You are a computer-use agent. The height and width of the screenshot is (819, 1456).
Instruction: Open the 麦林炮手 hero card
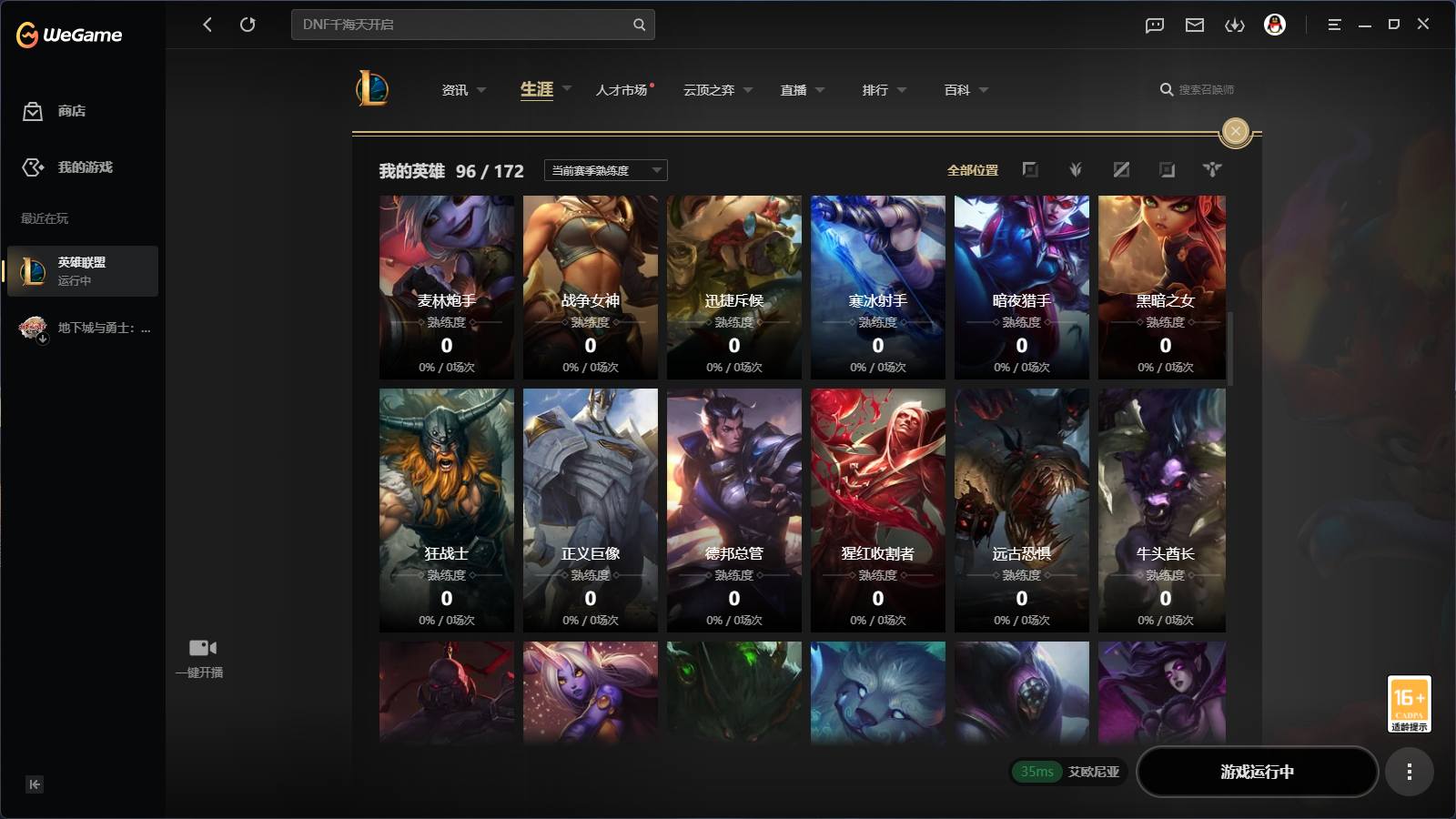pyautogui.click(x=447, y=288)
